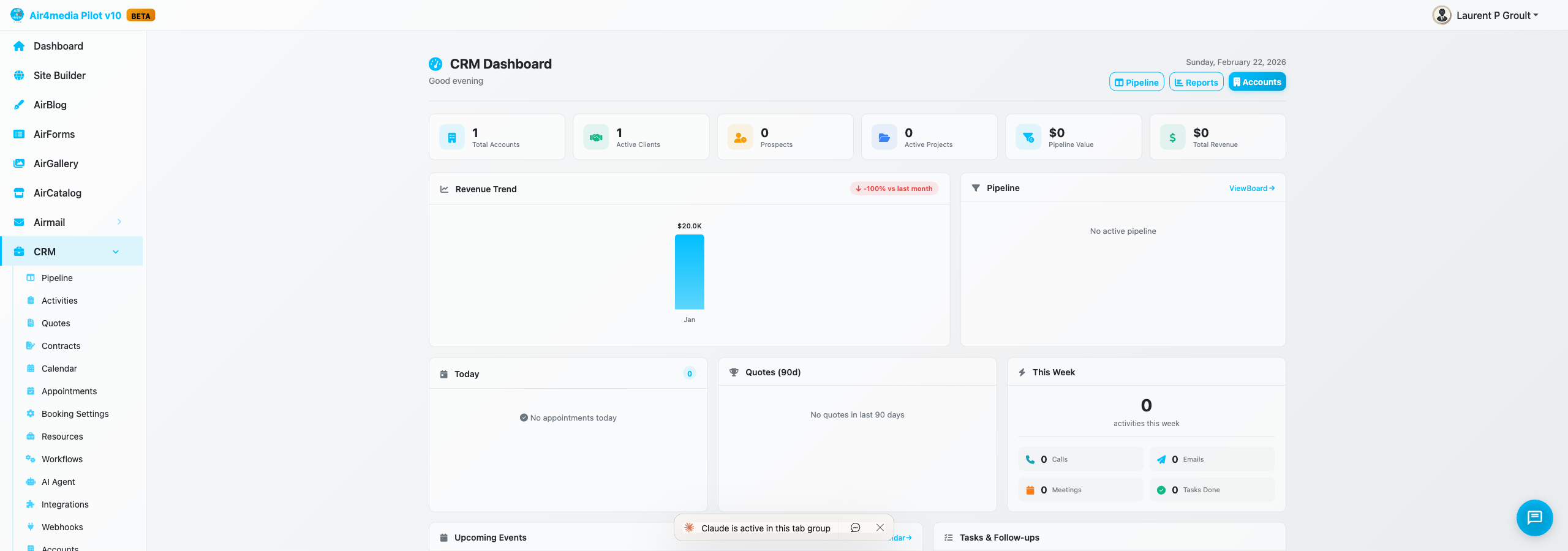Open the chat bubble in bottom corner

(1534, 517)
